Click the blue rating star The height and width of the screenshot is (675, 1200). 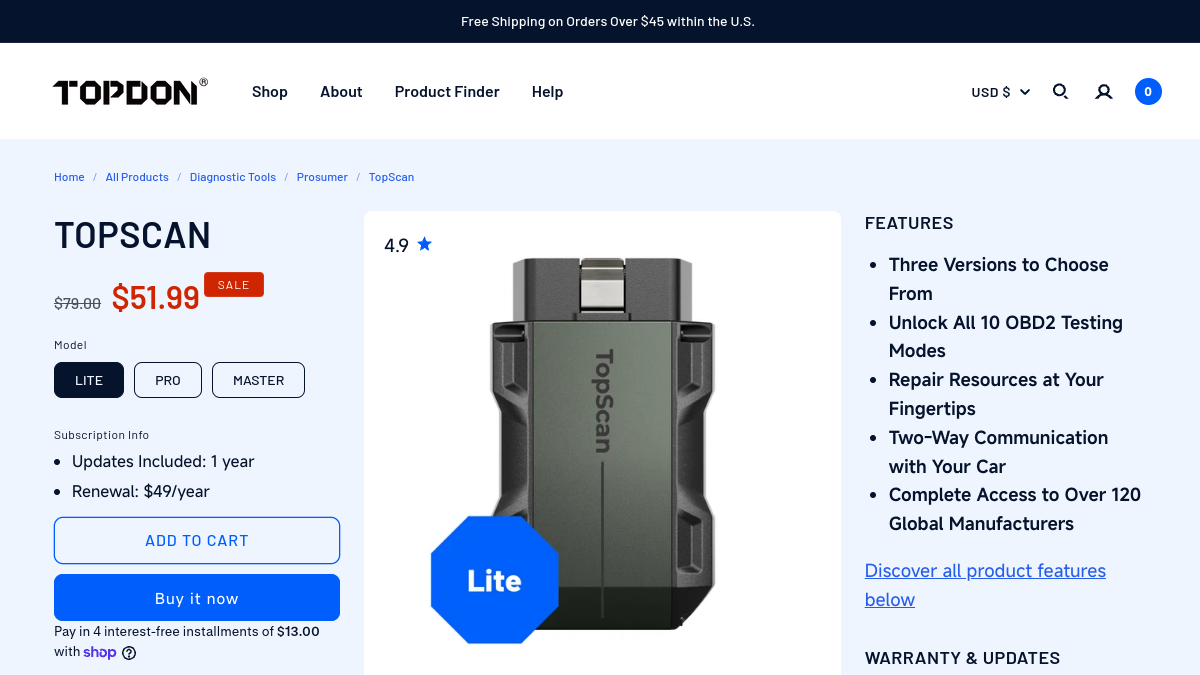(x=425, y=244)
